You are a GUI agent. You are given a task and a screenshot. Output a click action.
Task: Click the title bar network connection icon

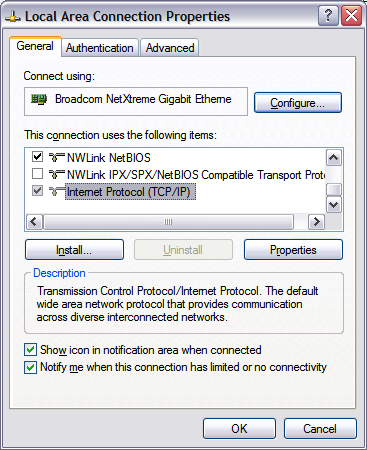[13, 16]
